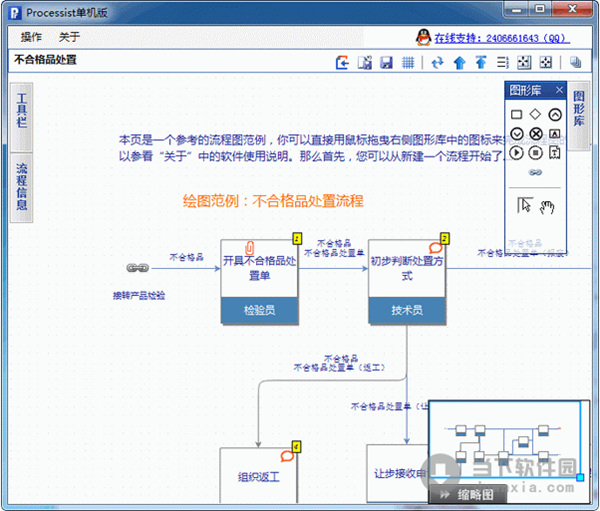The width and height of the screenshot is (600, 511).
Task: Open the 工具栏 side tab
Action: (x=22, y=117)
